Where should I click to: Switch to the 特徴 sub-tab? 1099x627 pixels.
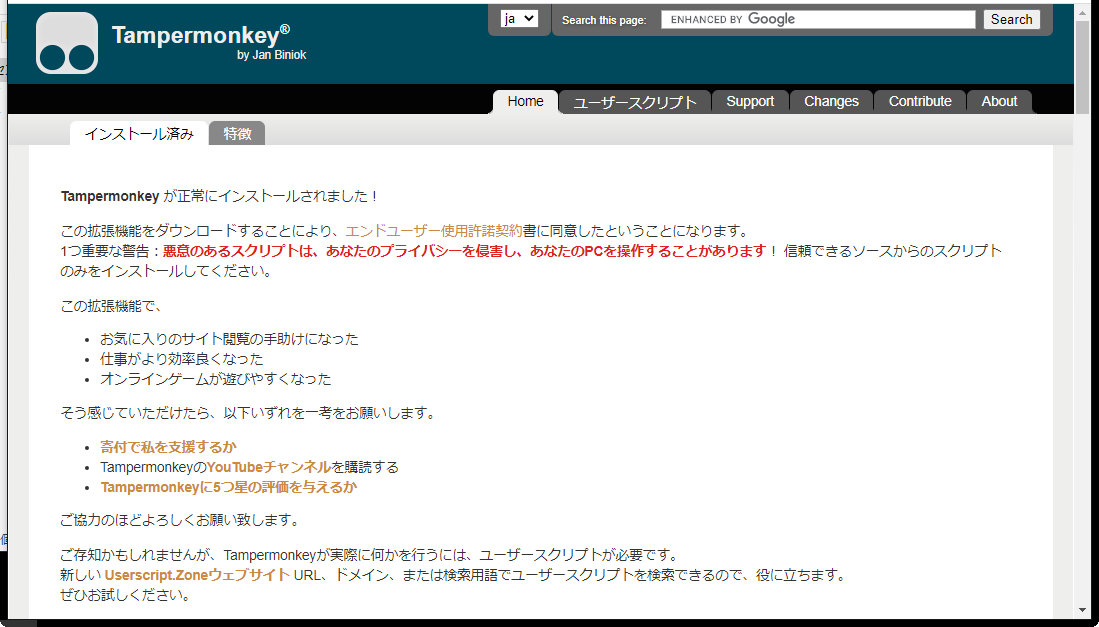[x=237, y=134]
